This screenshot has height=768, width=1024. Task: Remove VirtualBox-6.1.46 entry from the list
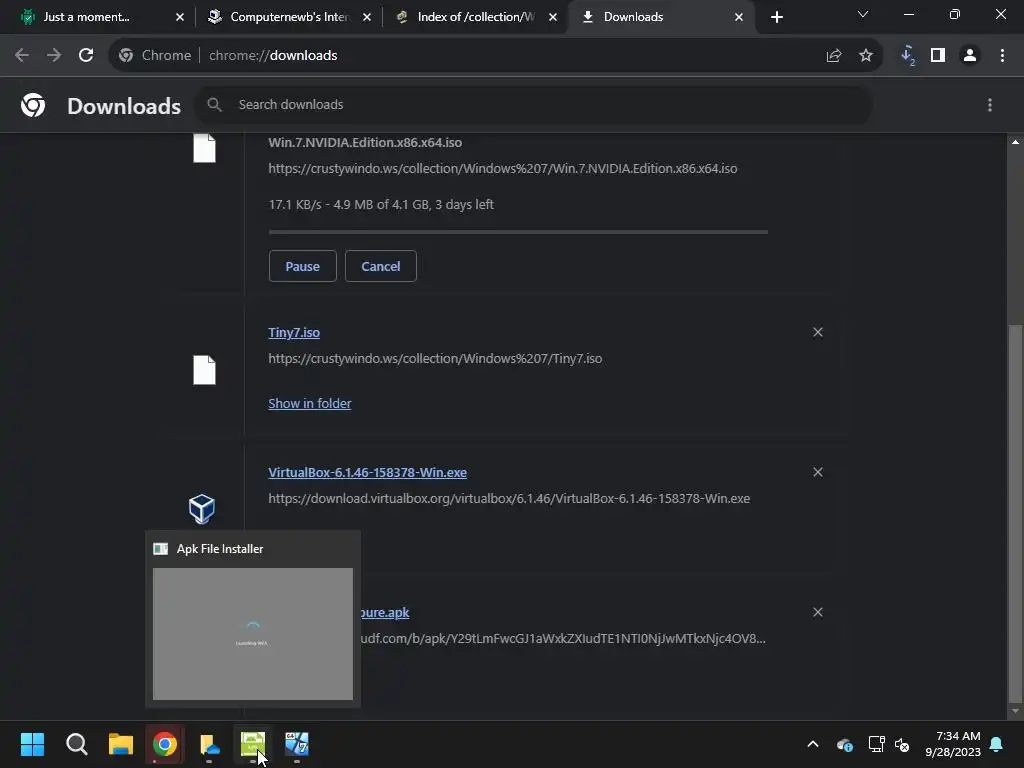[x=818, y=472]
